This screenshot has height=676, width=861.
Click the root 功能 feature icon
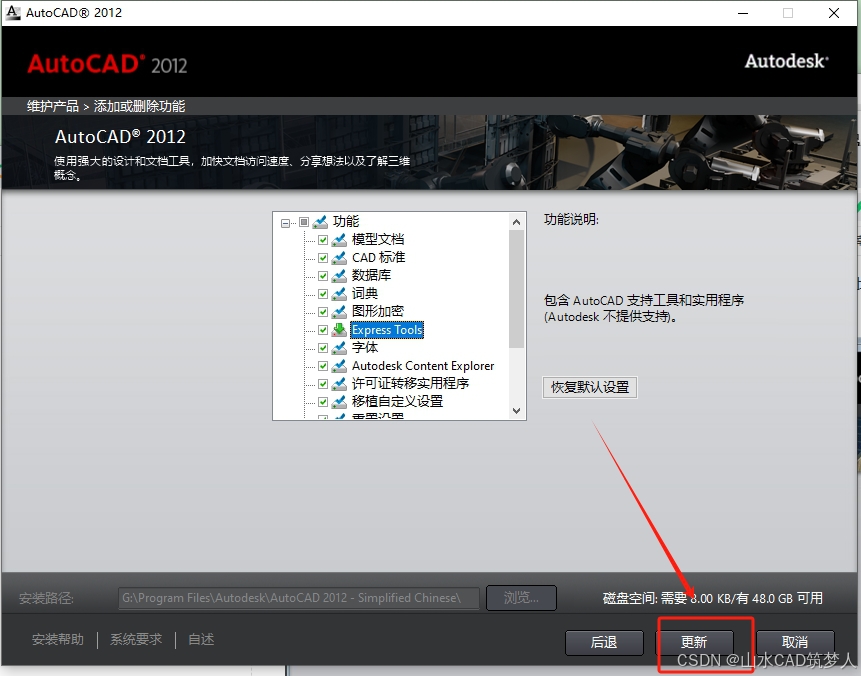(320, 222)
